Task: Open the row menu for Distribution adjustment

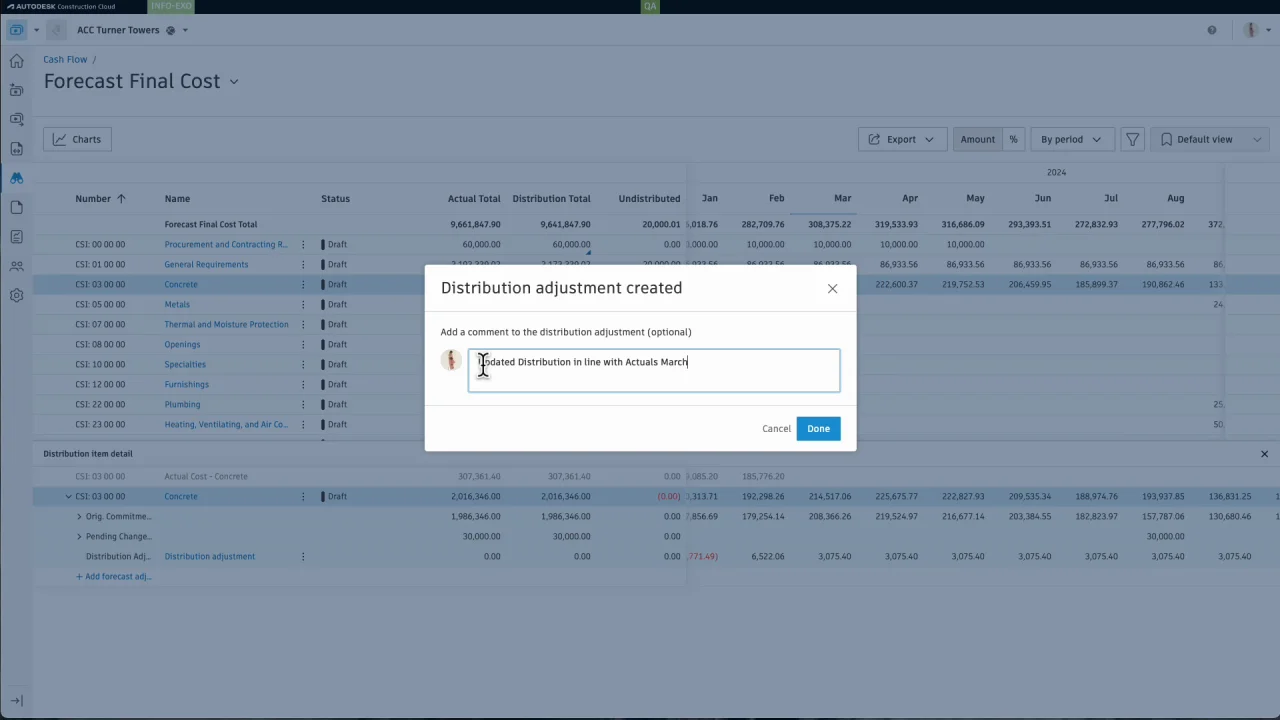Action: tap(303, 556)
